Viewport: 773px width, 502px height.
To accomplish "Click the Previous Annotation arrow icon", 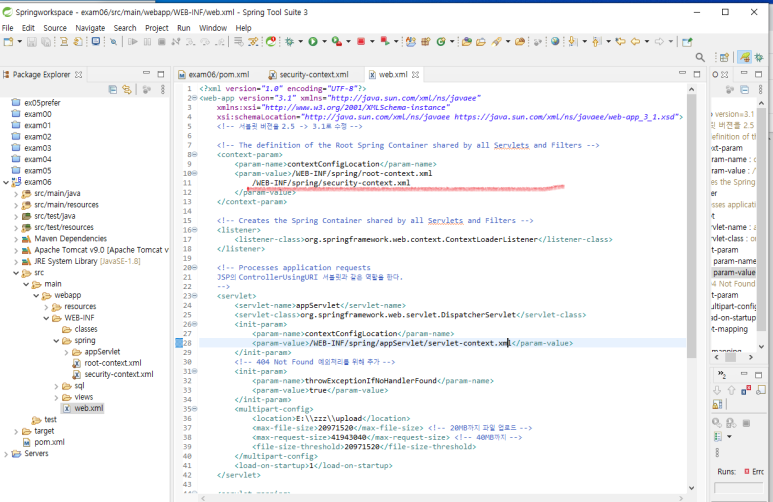I will 597,42.
